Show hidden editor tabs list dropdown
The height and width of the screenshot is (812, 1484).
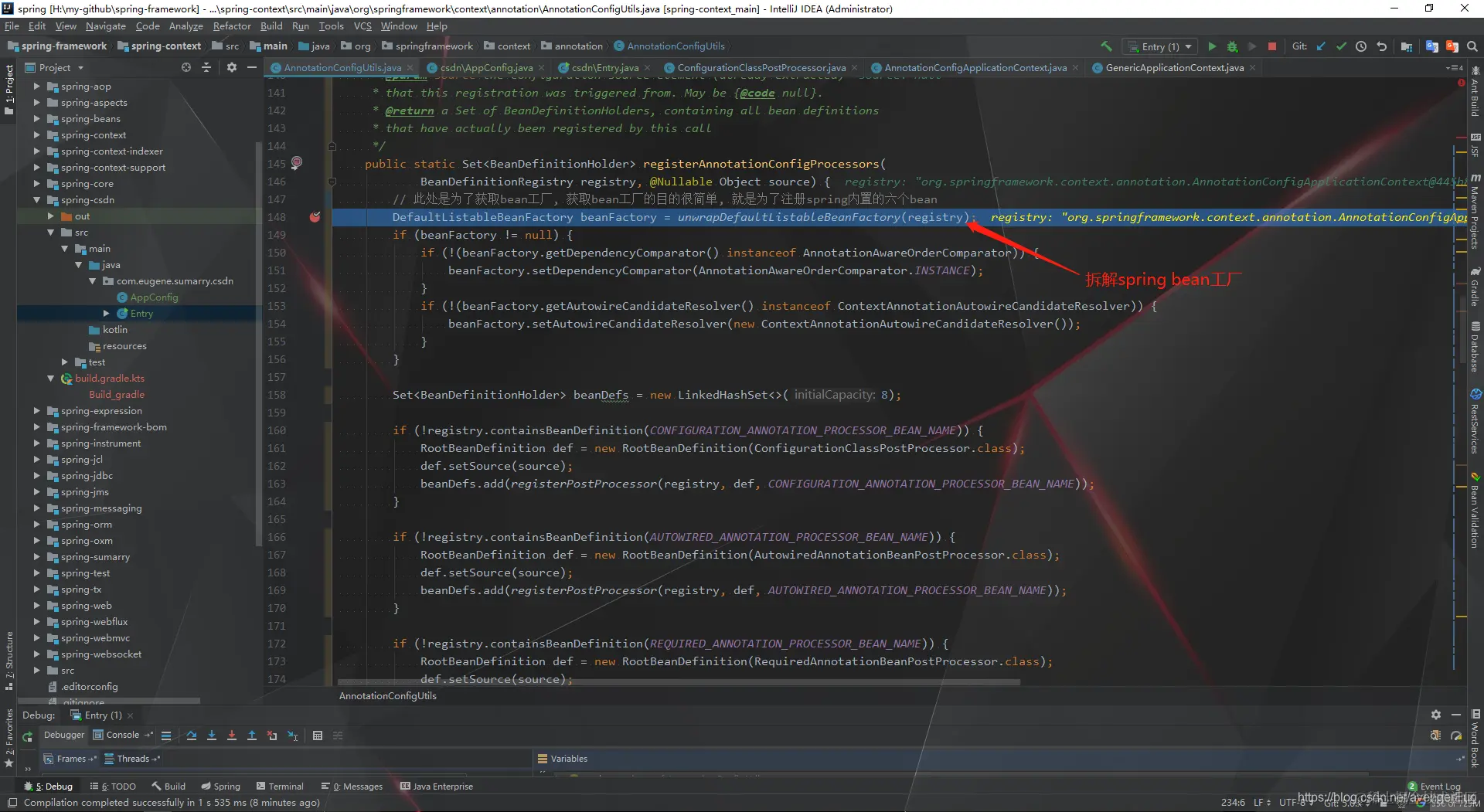1454,68
